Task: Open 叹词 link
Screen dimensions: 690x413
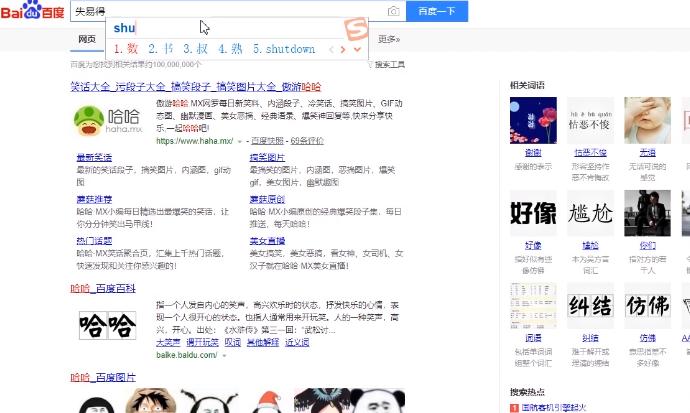Action: click(x=233, y=342)
